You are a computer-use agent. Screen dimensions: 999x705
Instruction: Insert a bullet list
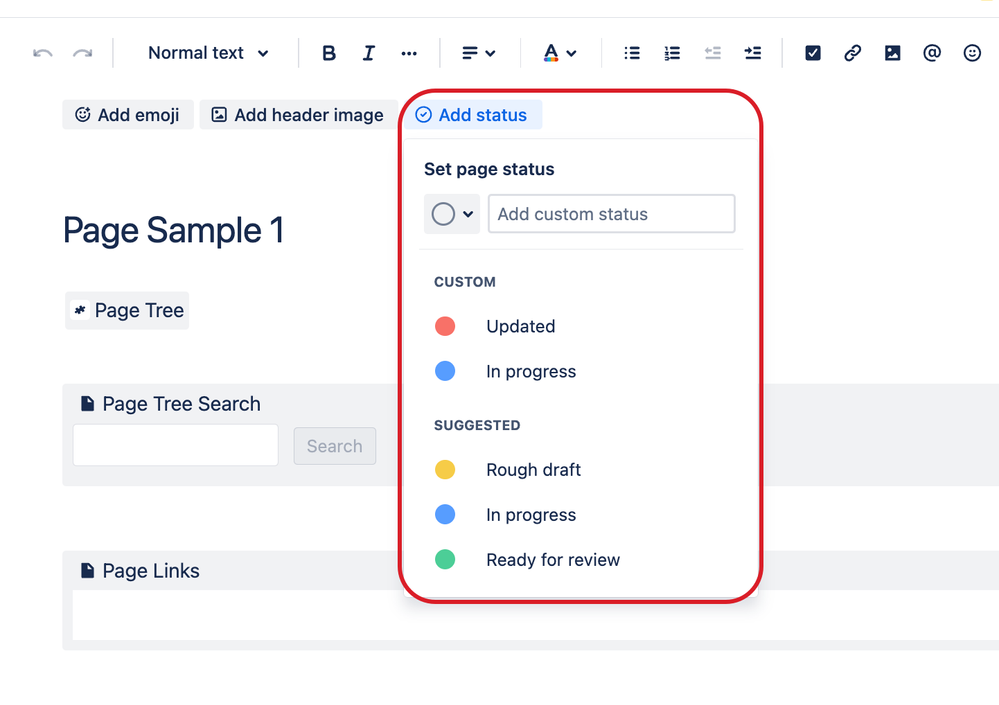[x=631, y=53]
